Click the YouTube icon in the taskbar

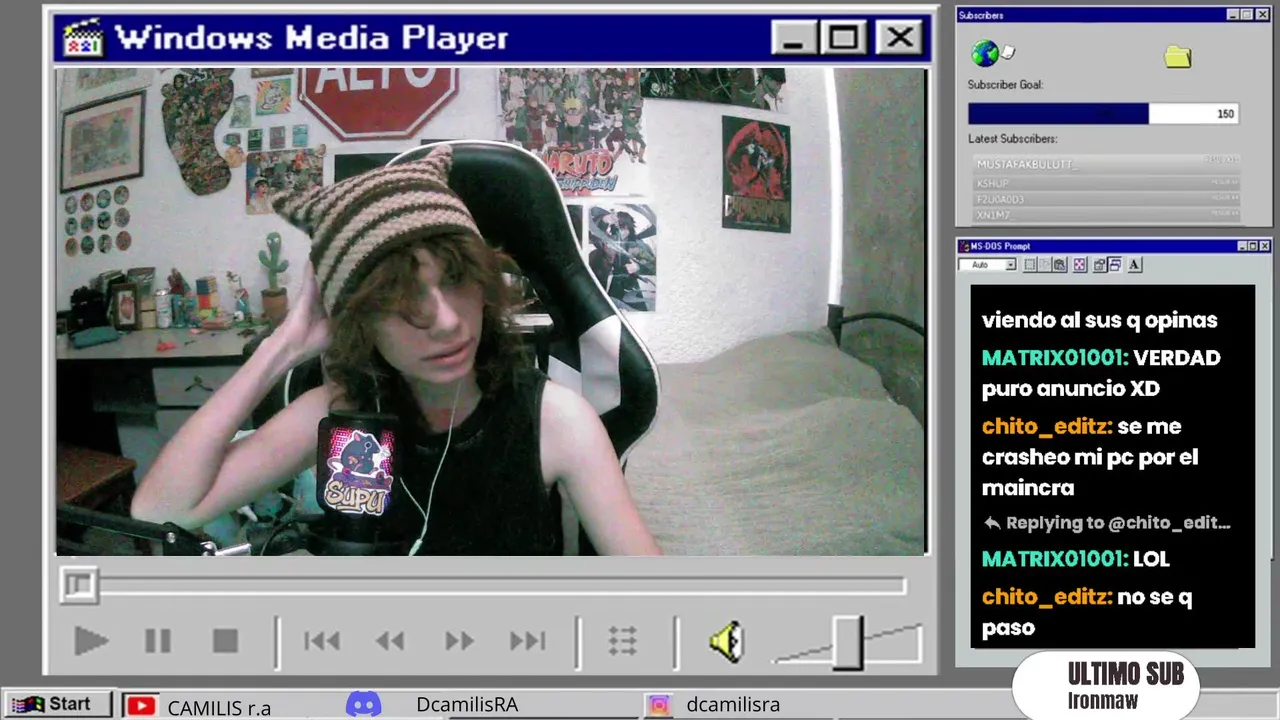coord(141,706)
